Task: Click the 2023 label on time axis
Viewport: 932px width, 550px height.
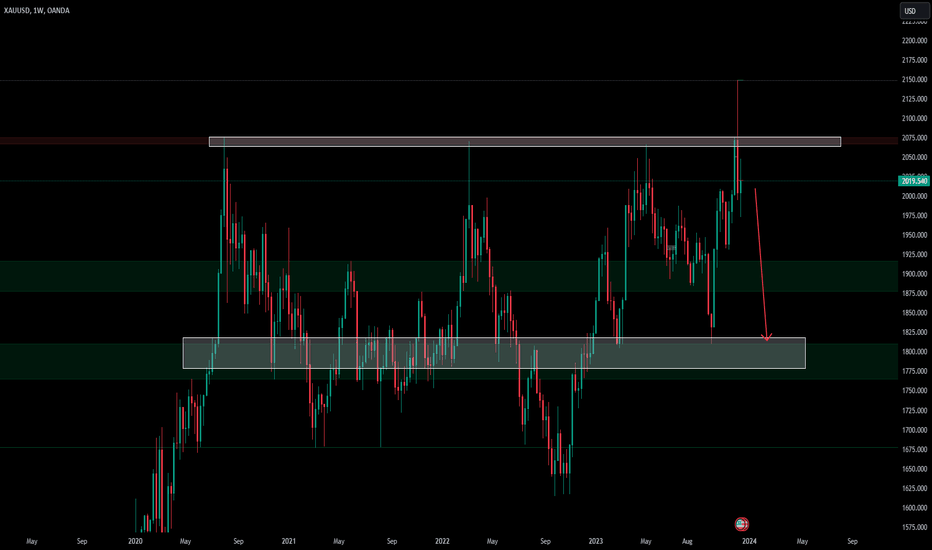Action: click(596, 541)
